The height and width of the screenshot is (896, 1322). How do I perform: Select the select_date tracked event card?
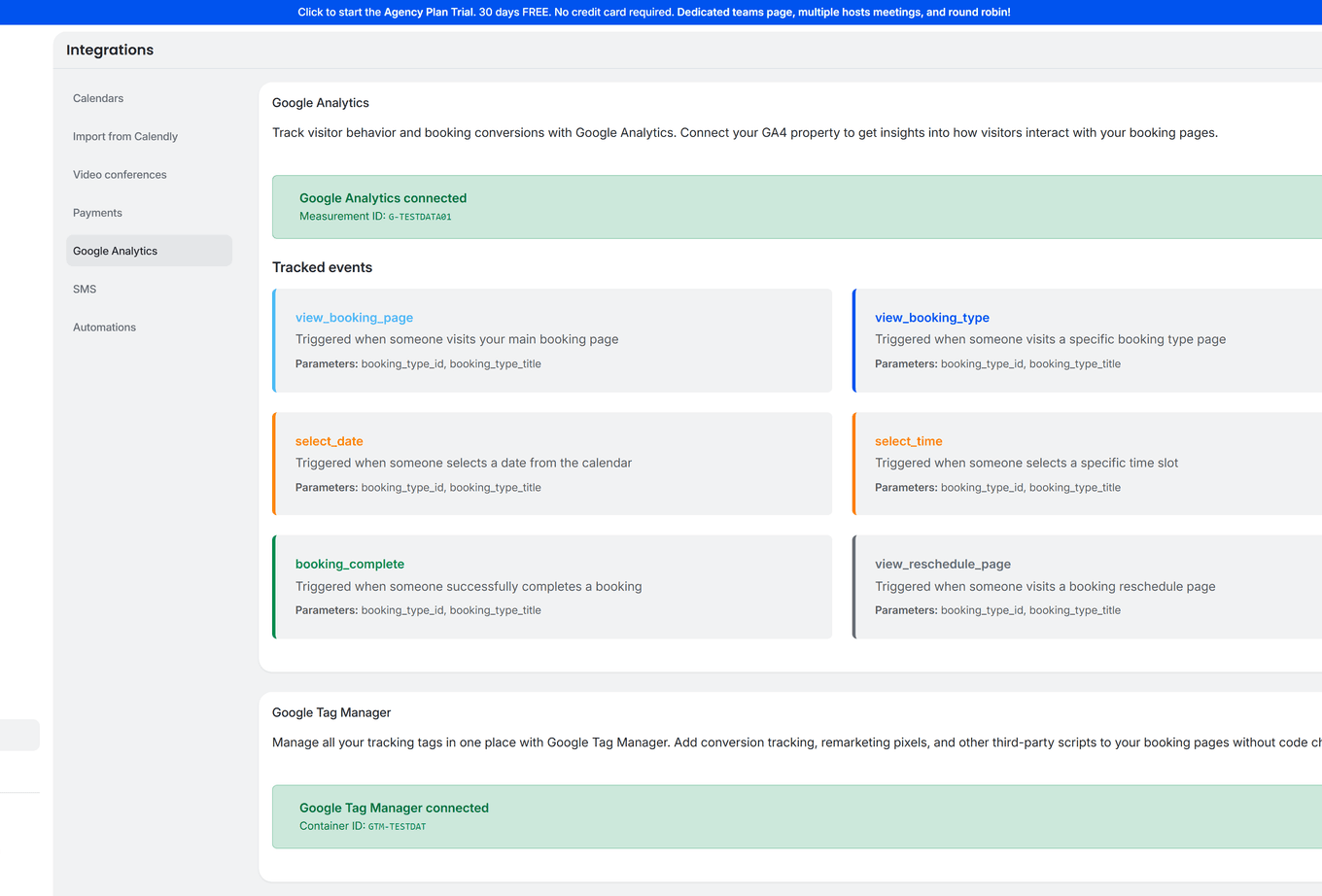(552, 464)
